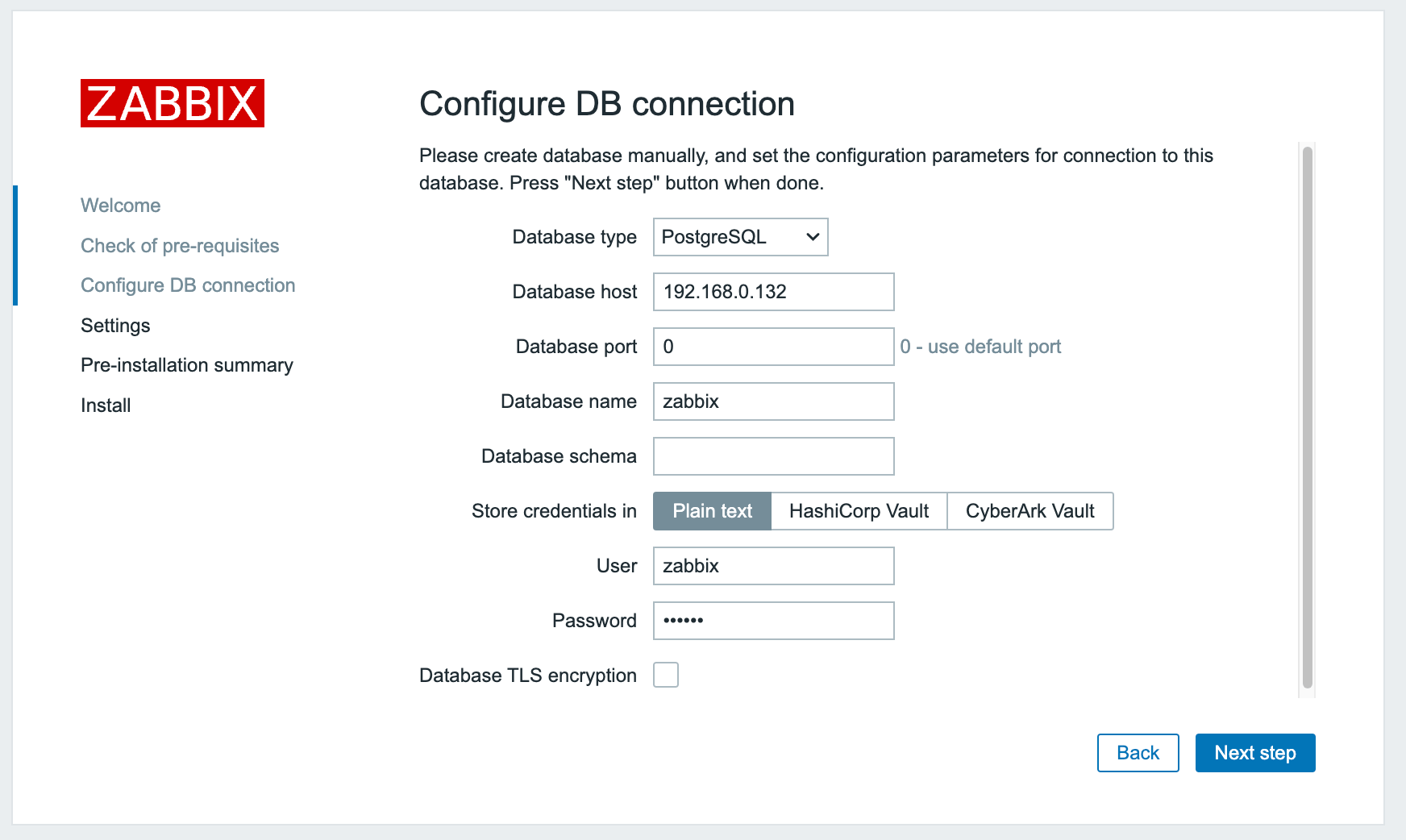Screen dimensions: 1406x840
Task: Select Plain text credentials storage
Action: [x=712, y=511]
